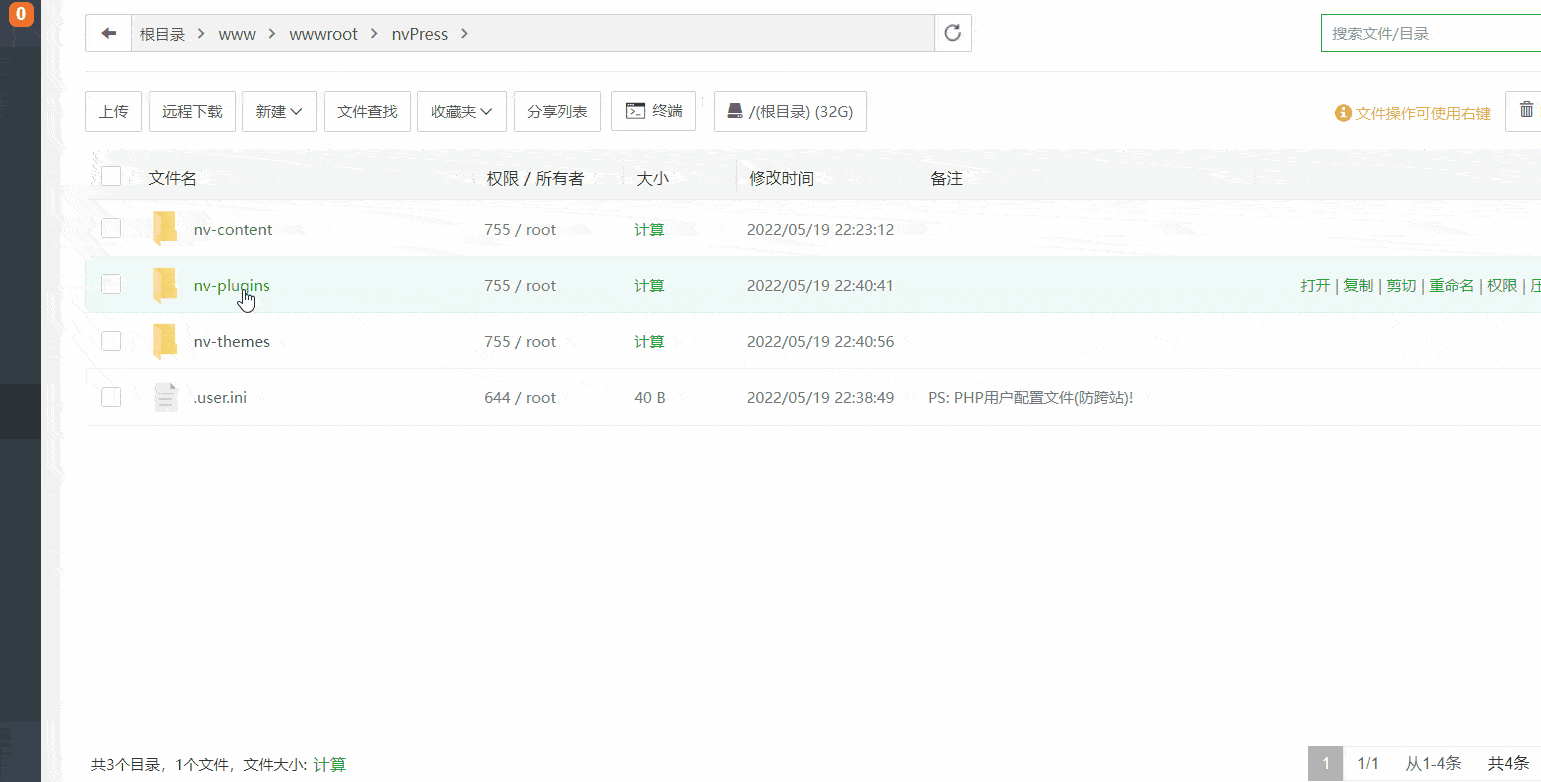Click the 共4条 total count text
Viewport: 1541px width, 782px height.
[1509, 764]
